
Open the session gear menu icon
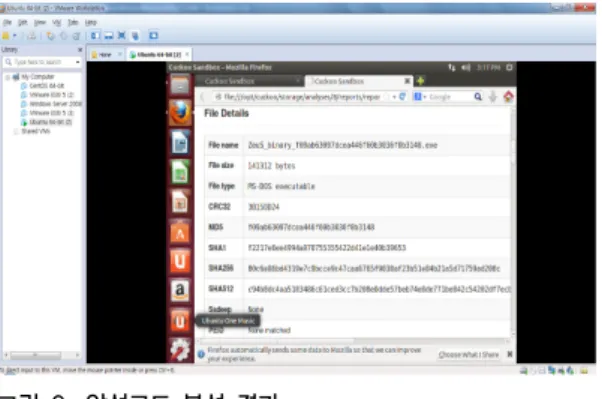(x=509, y=68)
